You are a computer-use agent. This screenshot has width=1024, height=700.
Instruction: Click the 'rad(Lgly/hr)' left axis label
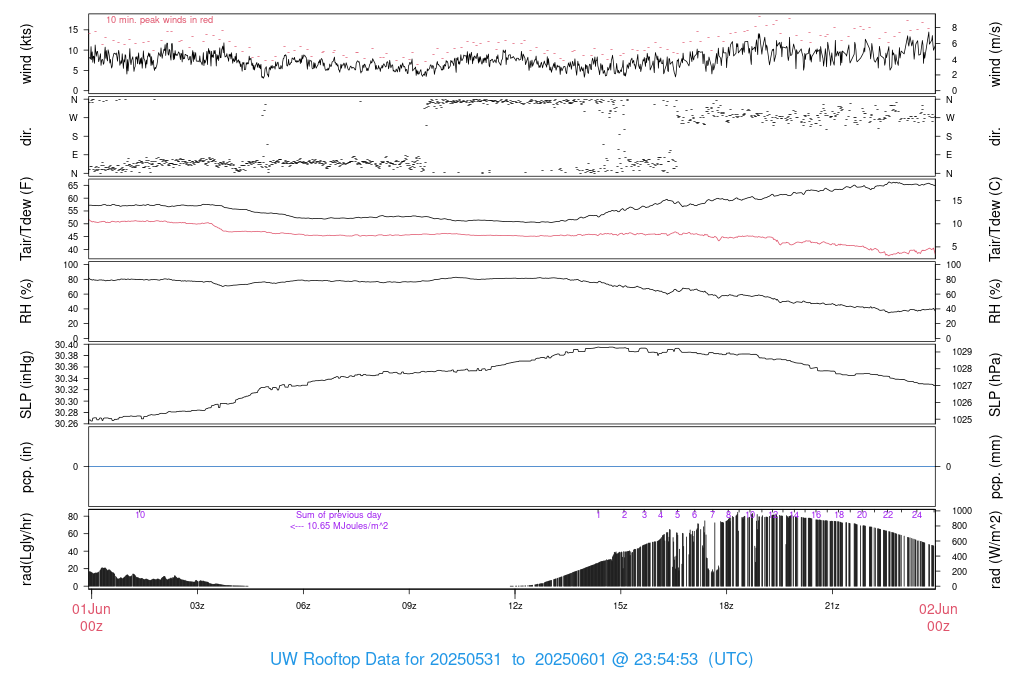click(27, 548)
